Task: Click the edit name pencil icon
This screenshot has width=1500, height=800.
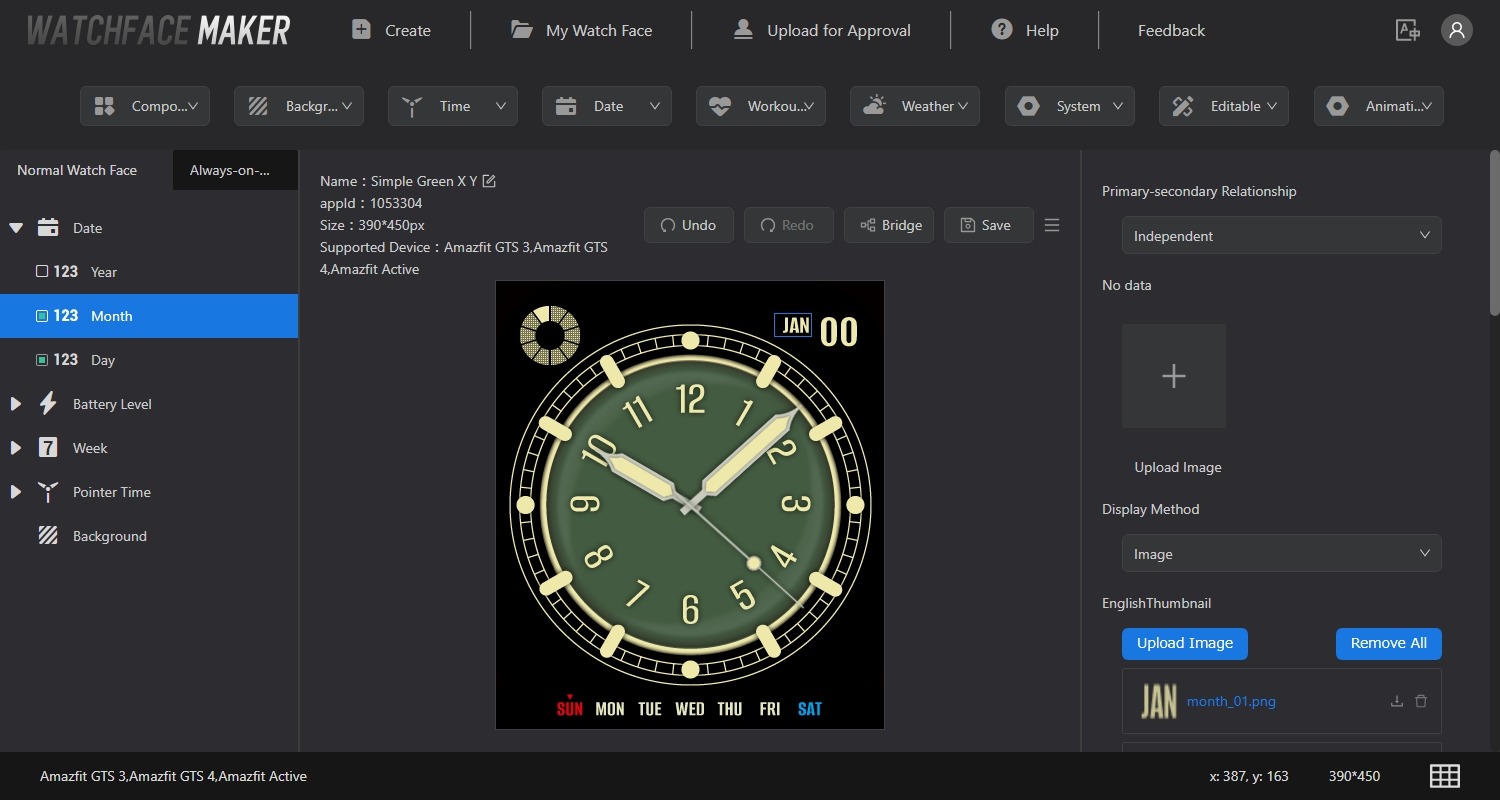Action: [489, 181]
